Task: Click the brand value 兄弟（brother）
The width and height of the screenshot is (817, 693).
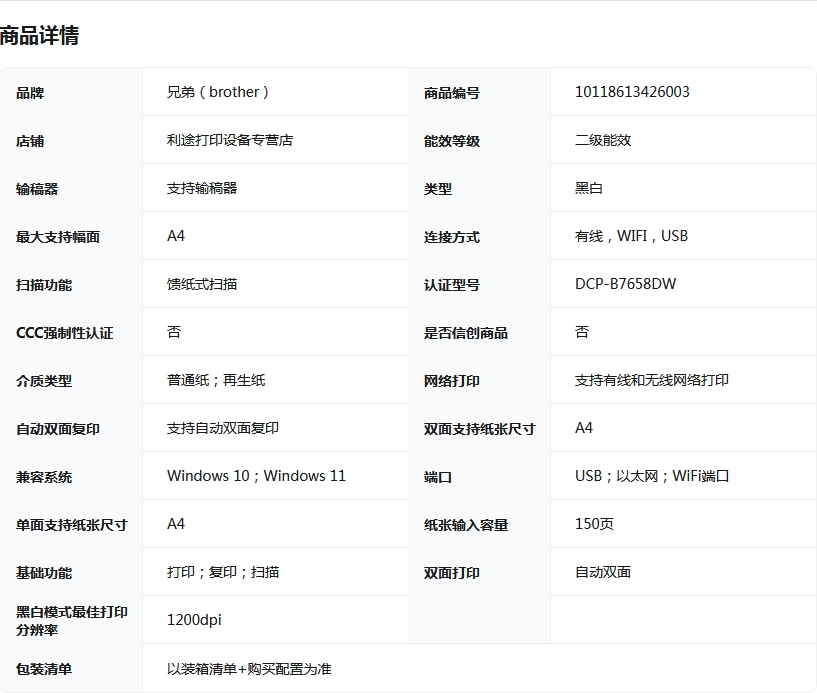Action: click(x=218, y=92)
